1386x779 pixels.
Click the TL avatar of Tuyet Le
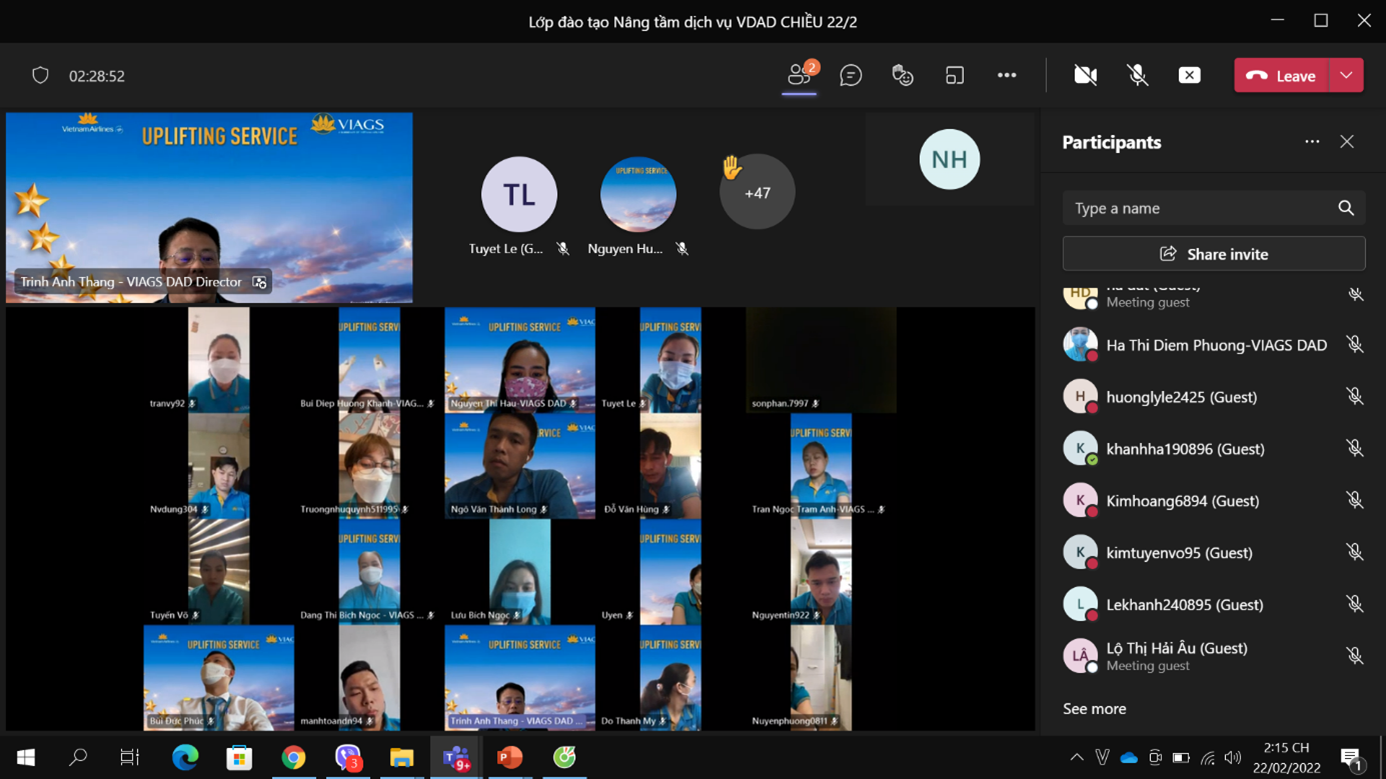(x=519, y=194)
